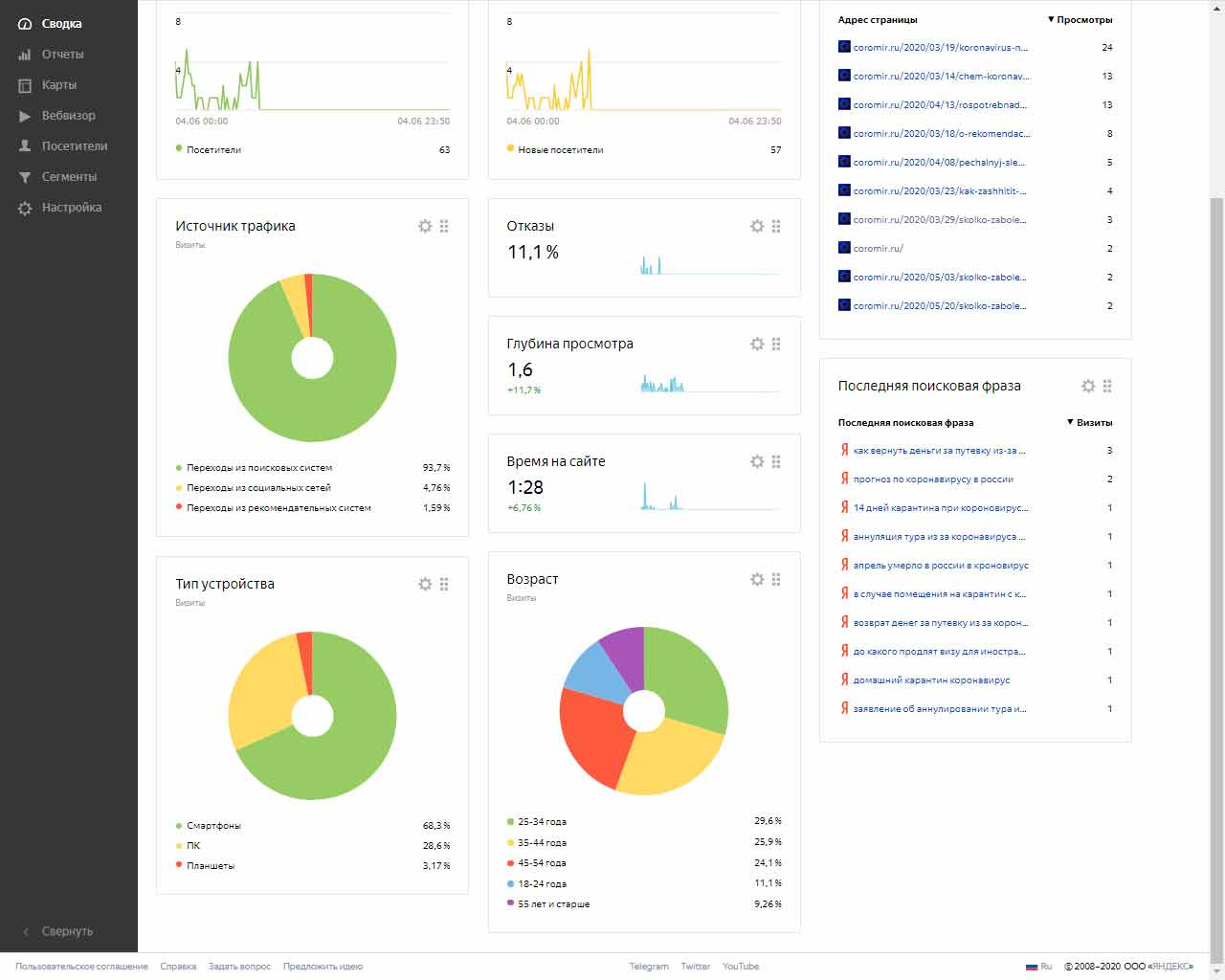1225x980 pixels.
Task: Open Пользовательское соглашение footer link
Action: (81, 967)
